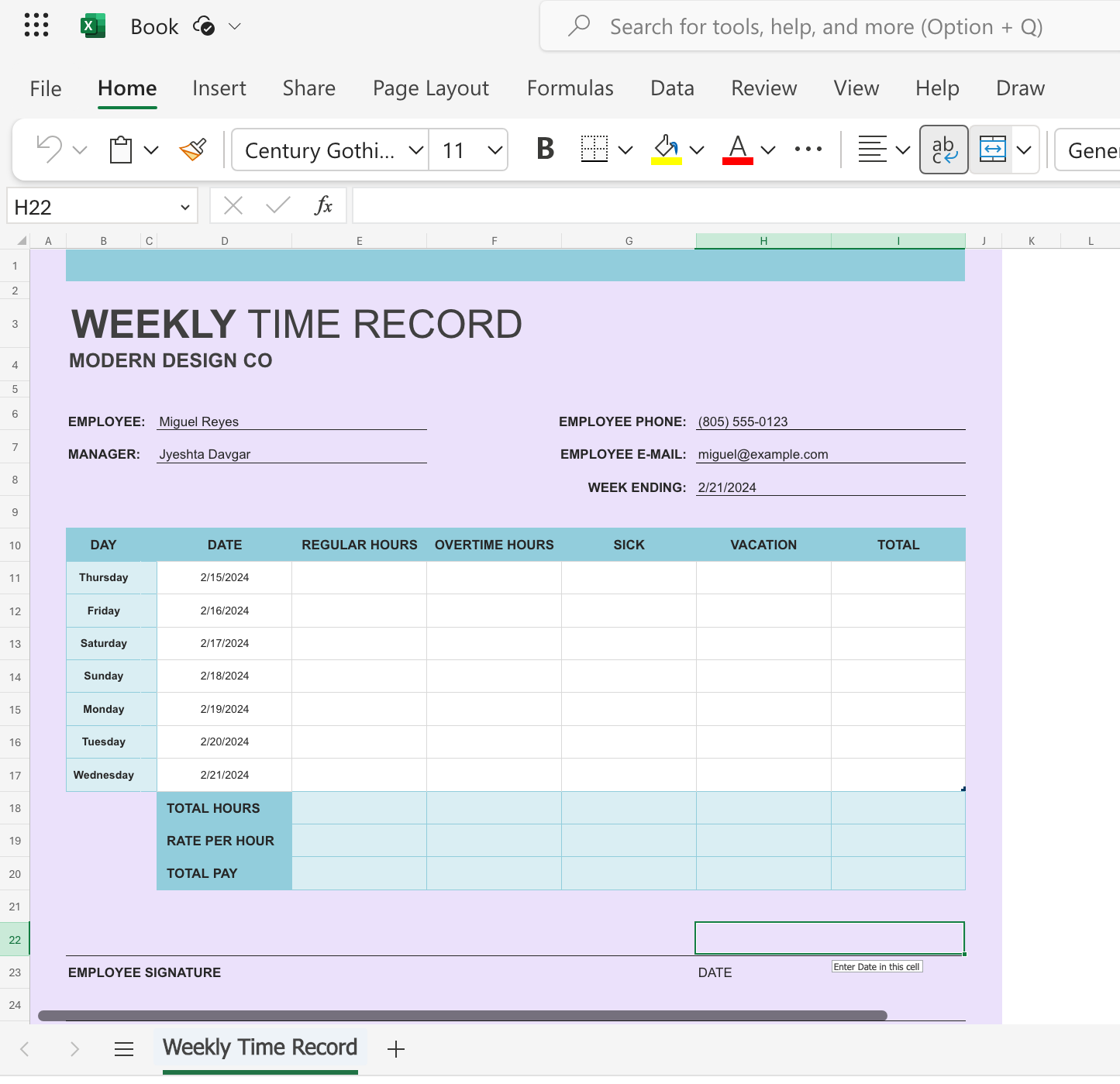Open the Insert ribbon tab
Screen dimensions: 1120x1084
pyautogui.click(x=219, y=88)
